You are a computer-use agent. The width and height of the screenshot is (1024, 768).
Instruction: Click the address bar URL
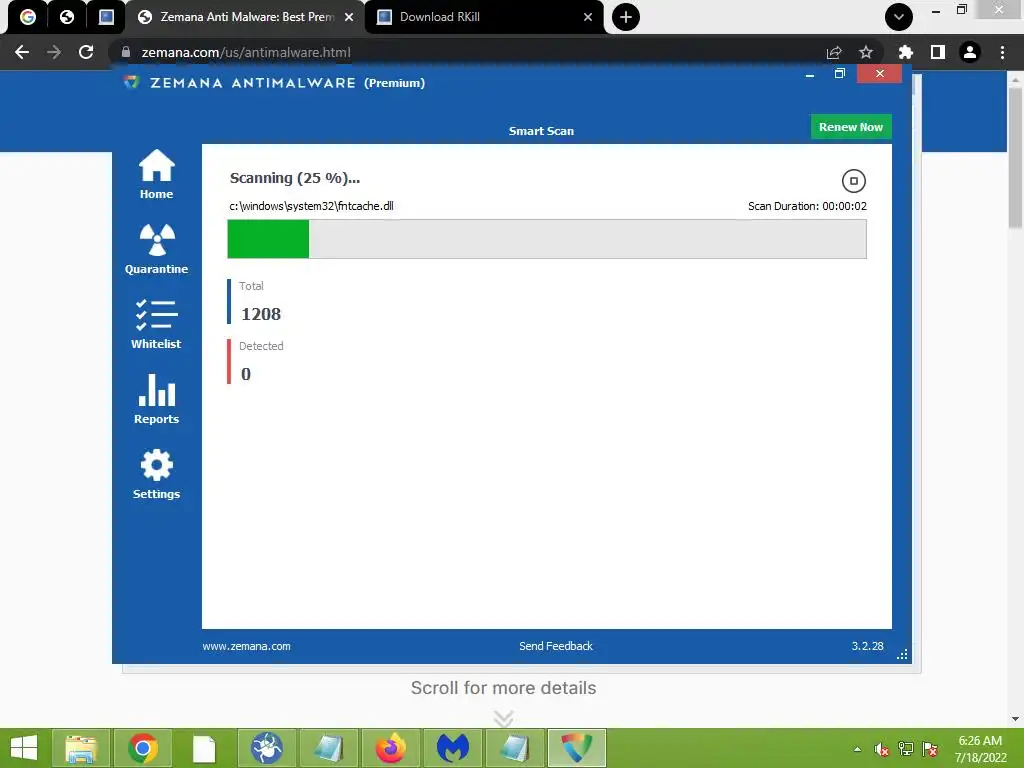click(246, 52)
